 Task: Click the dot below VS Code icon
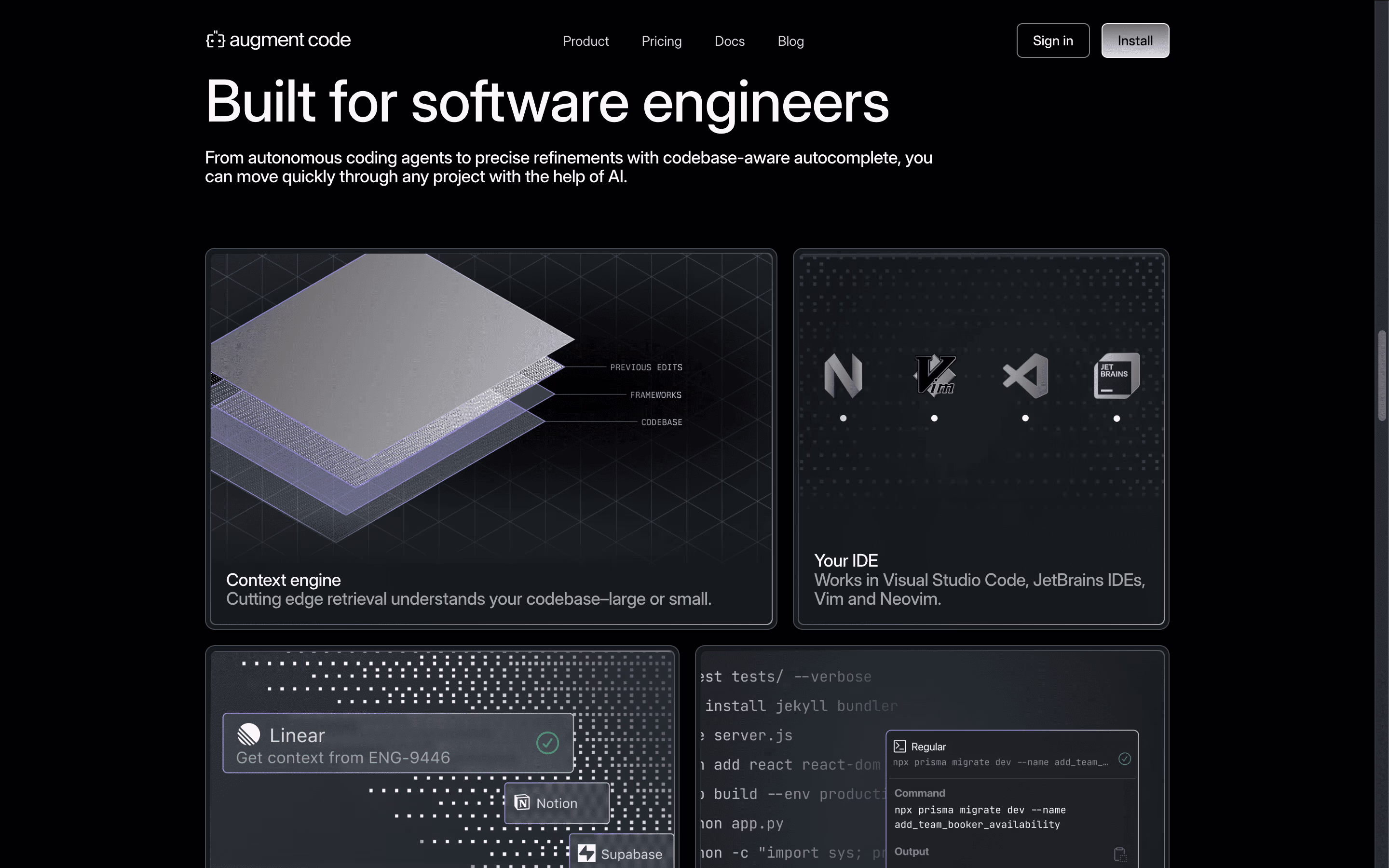point(1025,419)
